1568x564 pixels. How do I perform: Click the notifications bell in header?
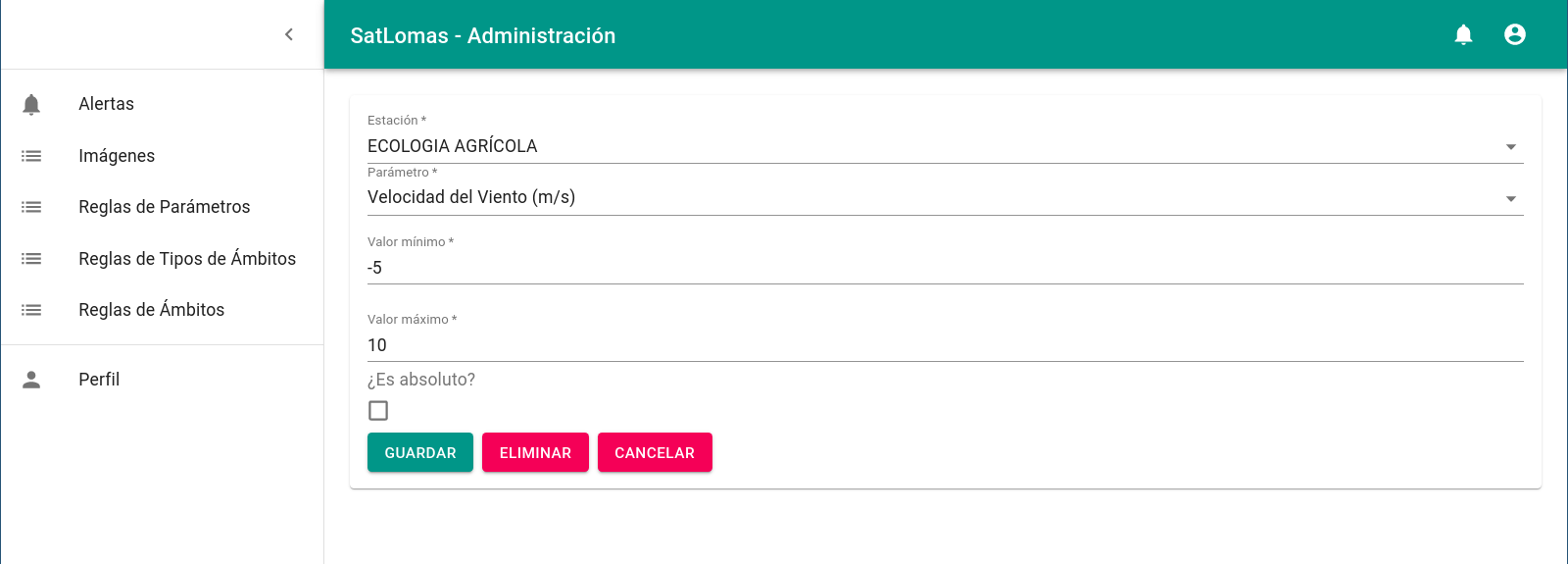point(1463,35)
